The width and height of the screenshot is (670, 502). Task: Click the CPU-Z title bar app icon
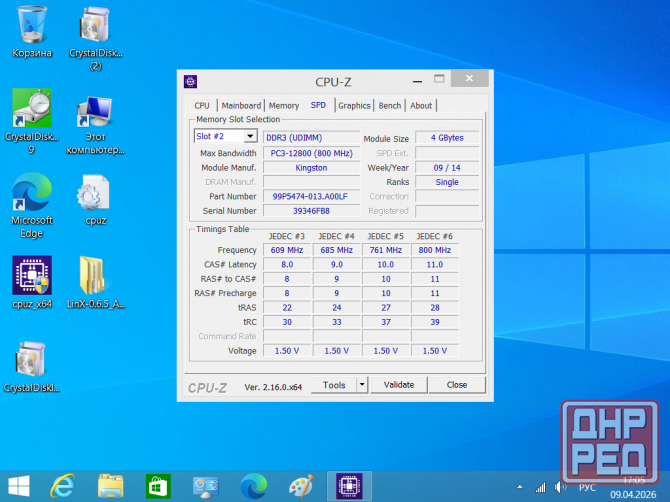click(x=191, y=81)
